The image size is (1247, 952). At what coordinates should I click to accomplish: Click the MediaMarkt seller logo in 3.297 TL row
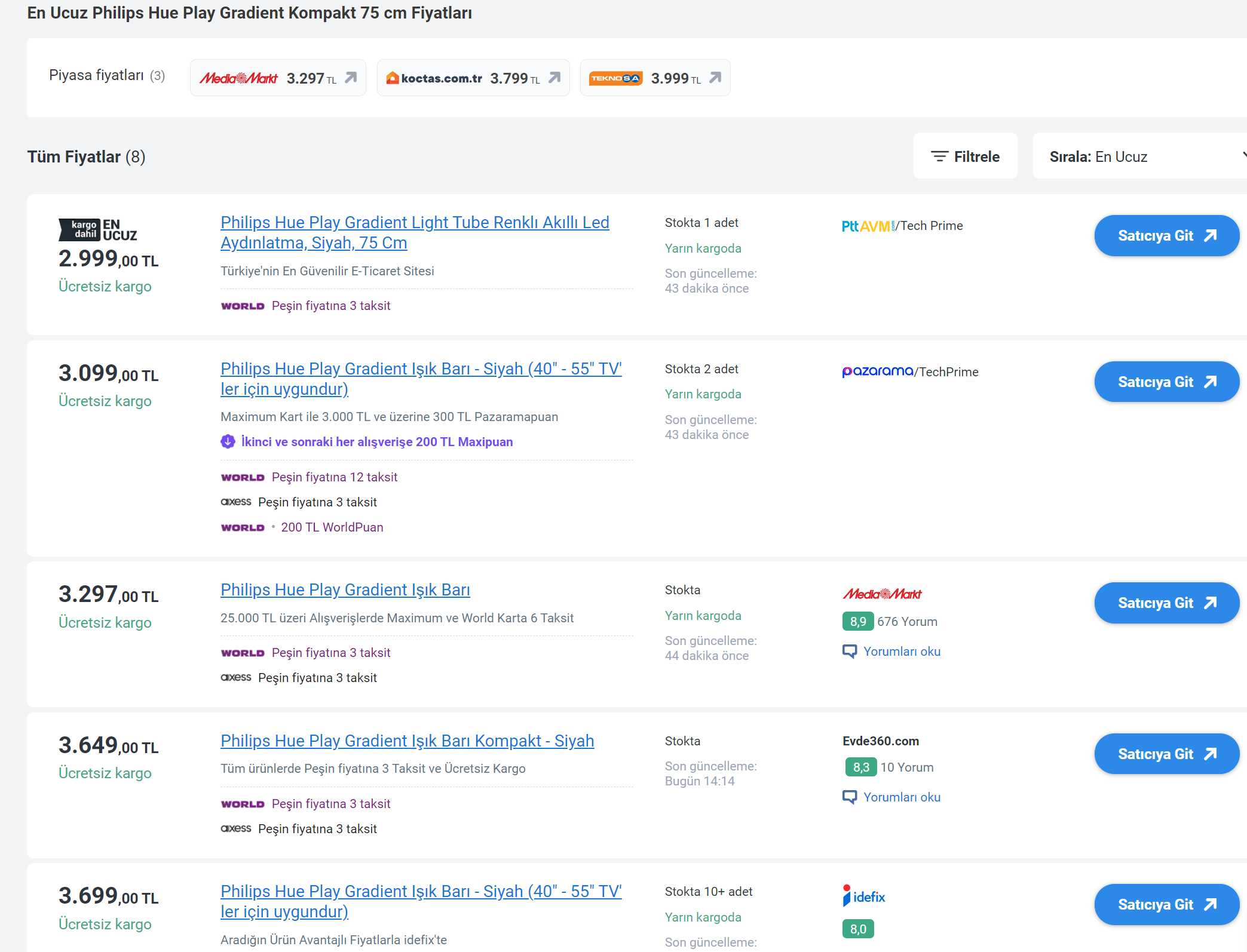point(882,594)
